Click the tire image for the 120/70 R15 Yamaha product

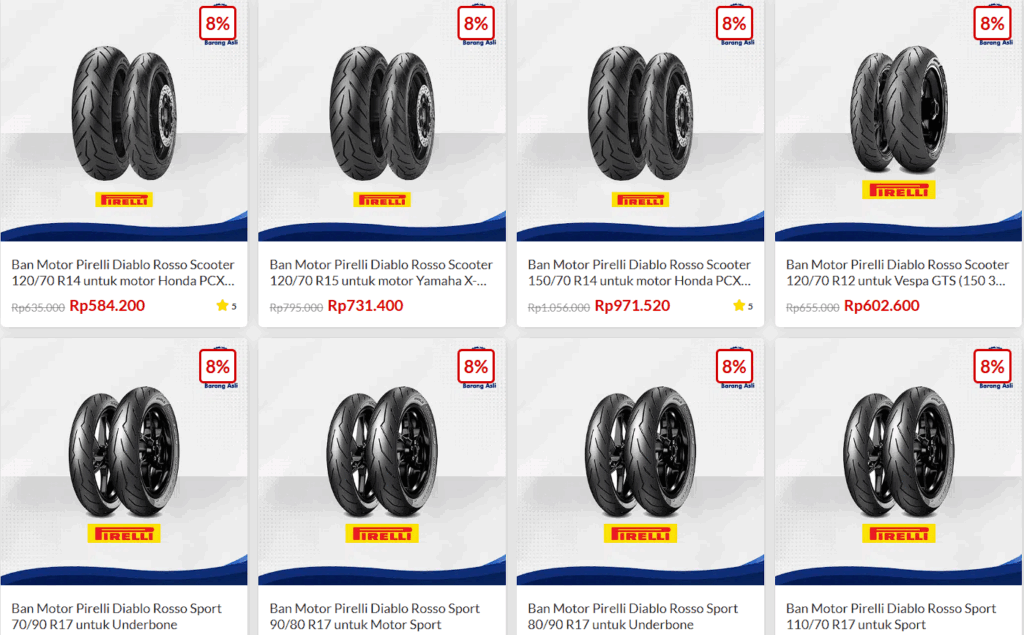(382, 113)
